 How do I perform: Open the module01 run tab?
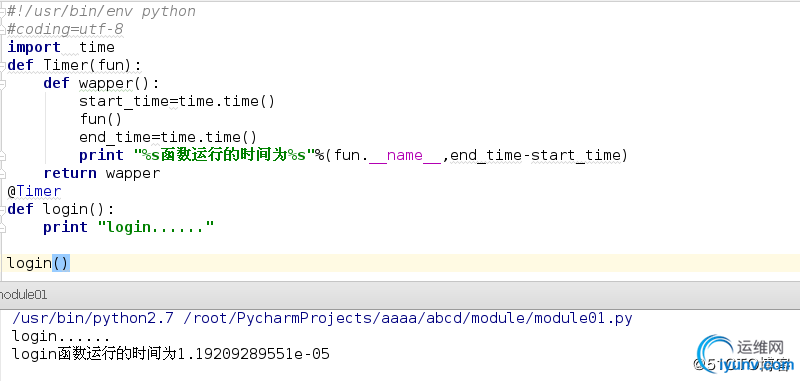[23, 294]
